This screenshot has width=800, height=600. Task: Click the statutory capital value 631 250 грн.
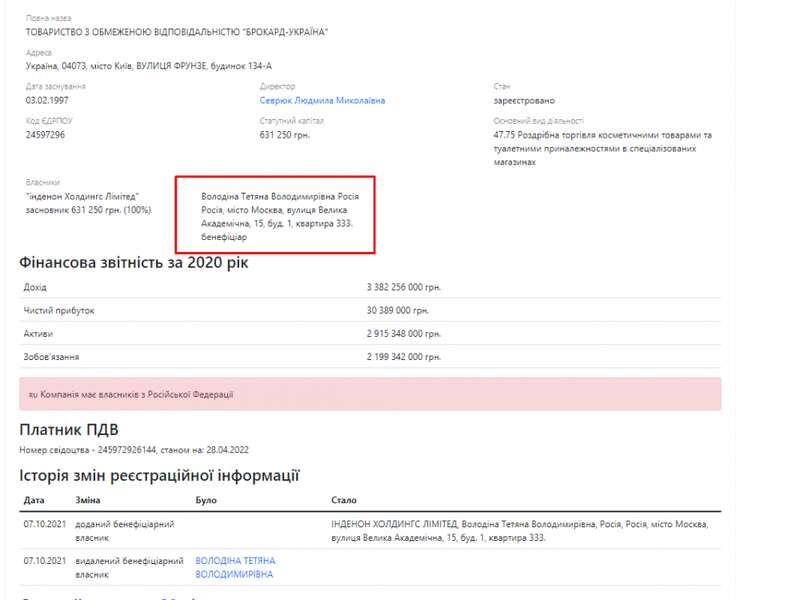pos(285,135)
